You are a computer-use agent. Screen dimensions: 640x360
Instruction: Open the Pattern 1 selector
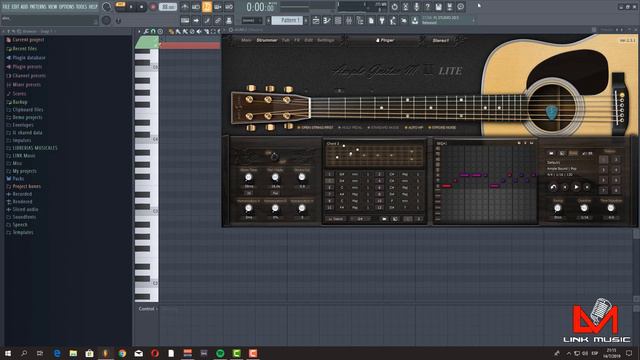(288, 20)
